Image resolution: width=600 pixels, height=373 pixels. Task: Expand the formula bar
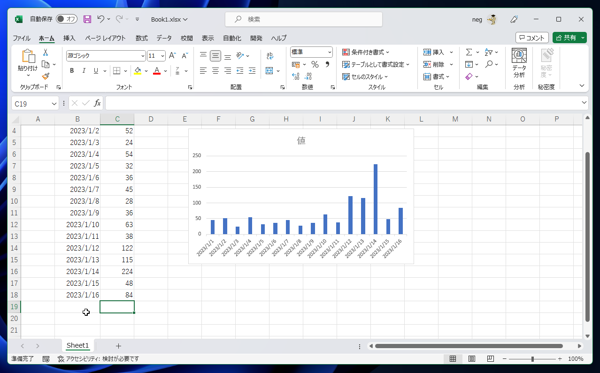(x=584, y=102)
